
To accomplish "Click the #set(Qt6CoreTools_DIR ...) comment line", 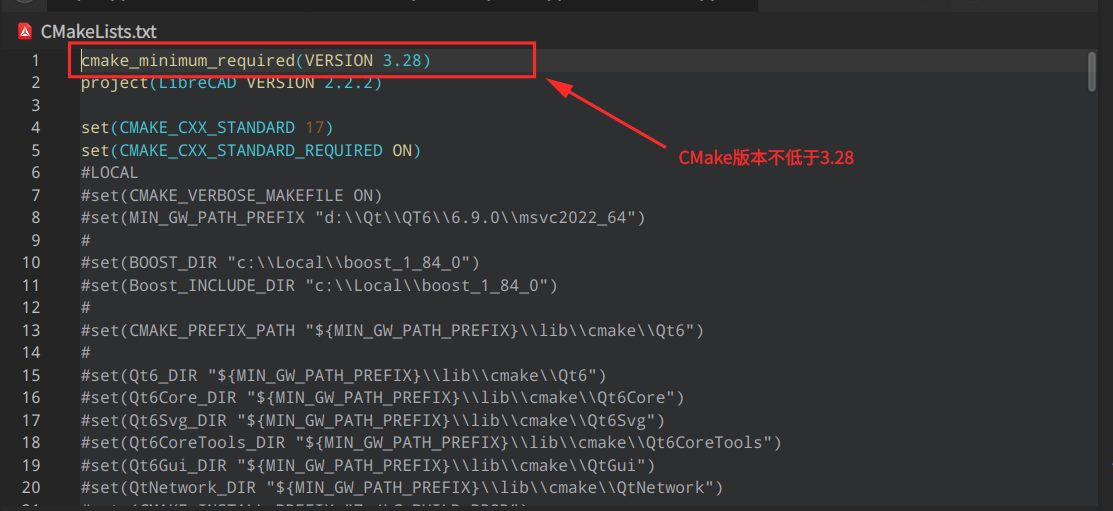I will click(432, 443).
